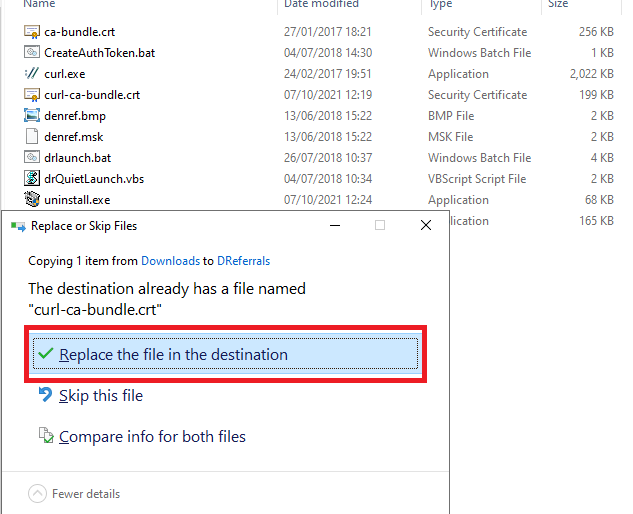Click the uninstall.exe application icon
The height and width of the screenshot is (514, 633).
point(32,200)
